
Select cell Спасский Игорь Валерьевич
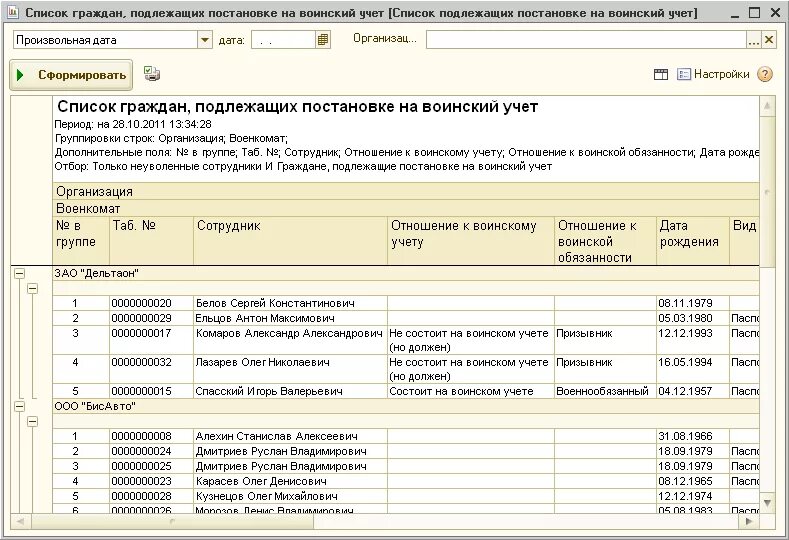(290, 391)
